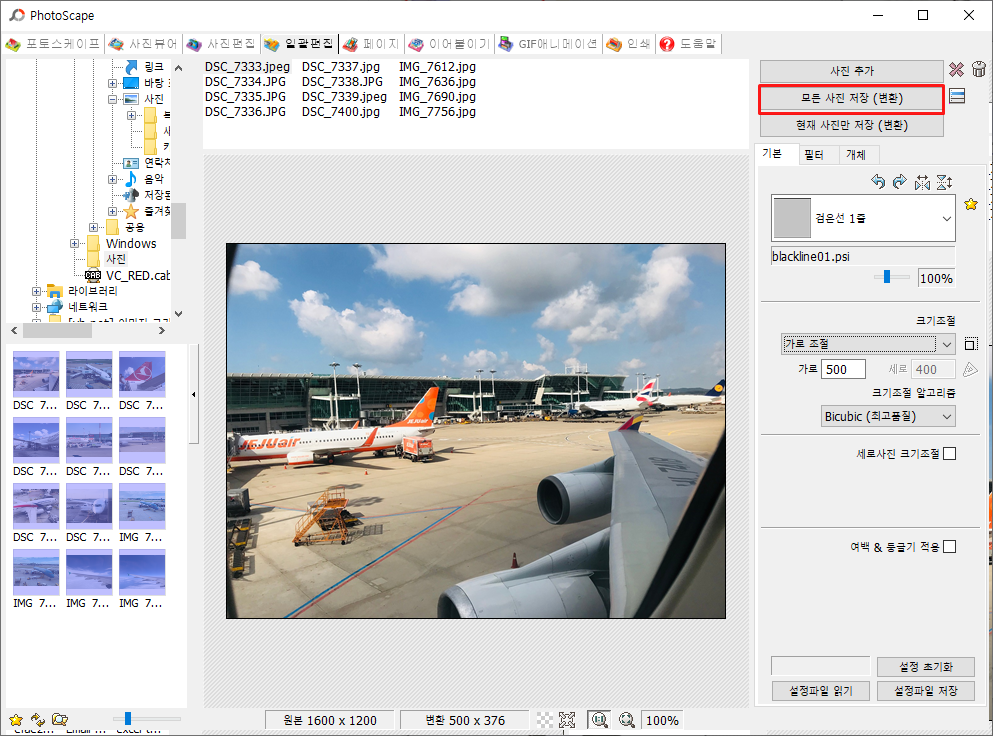Click the folder search icon at bottom left
993x736 pixels.
pyautogui.click(x=60, y=720)
